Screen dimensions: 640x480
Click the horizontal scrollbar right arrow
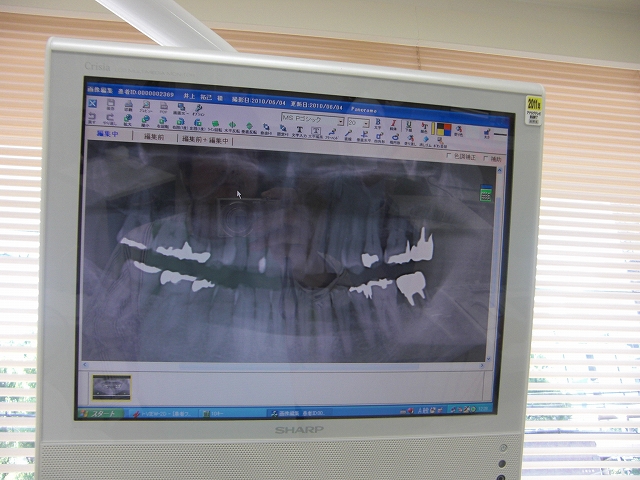482,366
